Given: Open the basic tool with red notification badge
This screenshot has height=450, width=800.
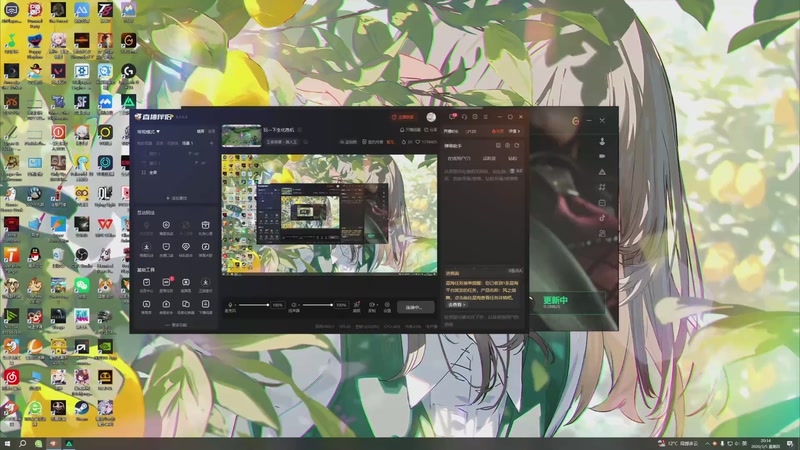Looking at the screenshot, I should pos(166,283).
